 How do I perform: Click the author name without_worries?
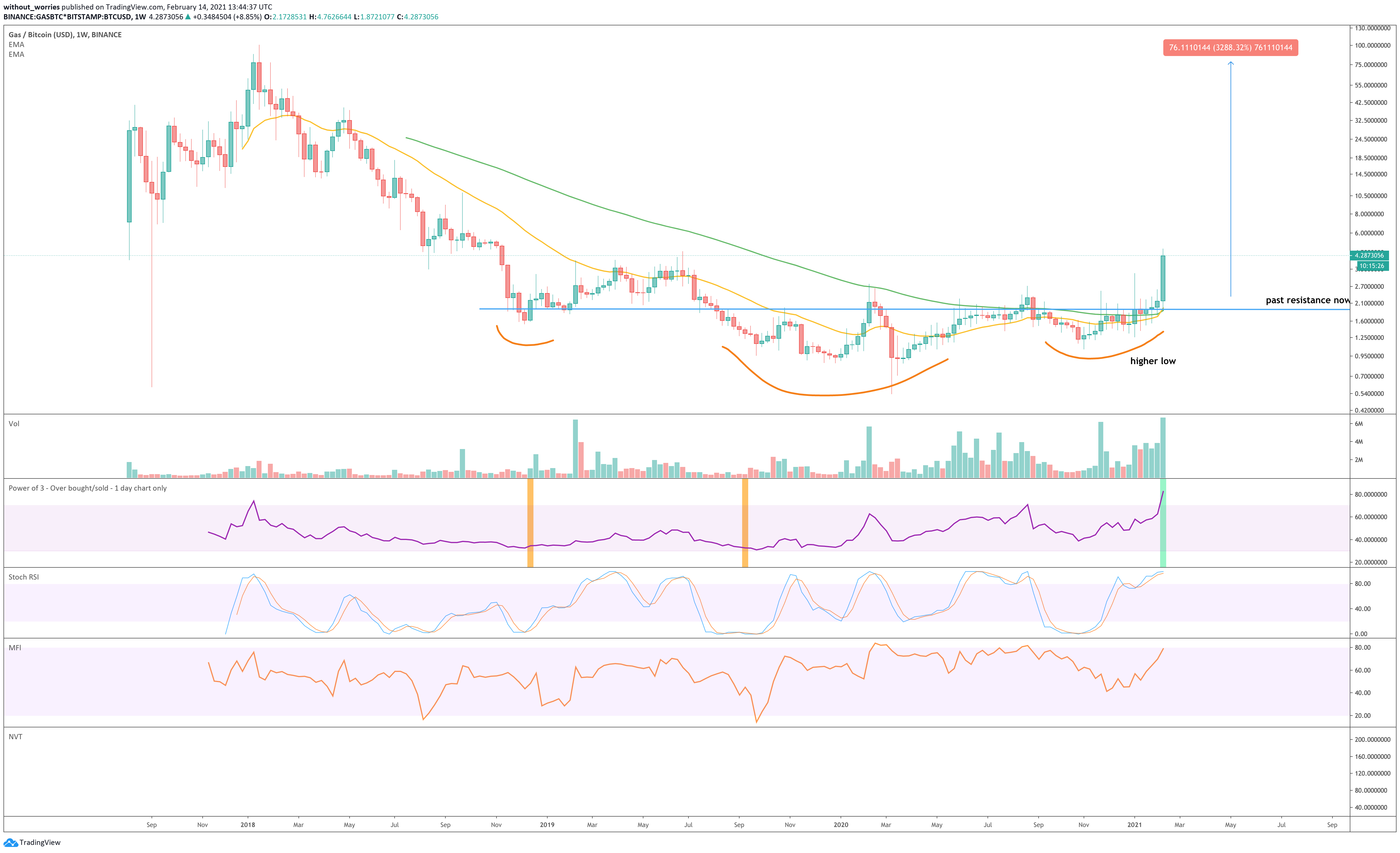(x=31, y=7)
